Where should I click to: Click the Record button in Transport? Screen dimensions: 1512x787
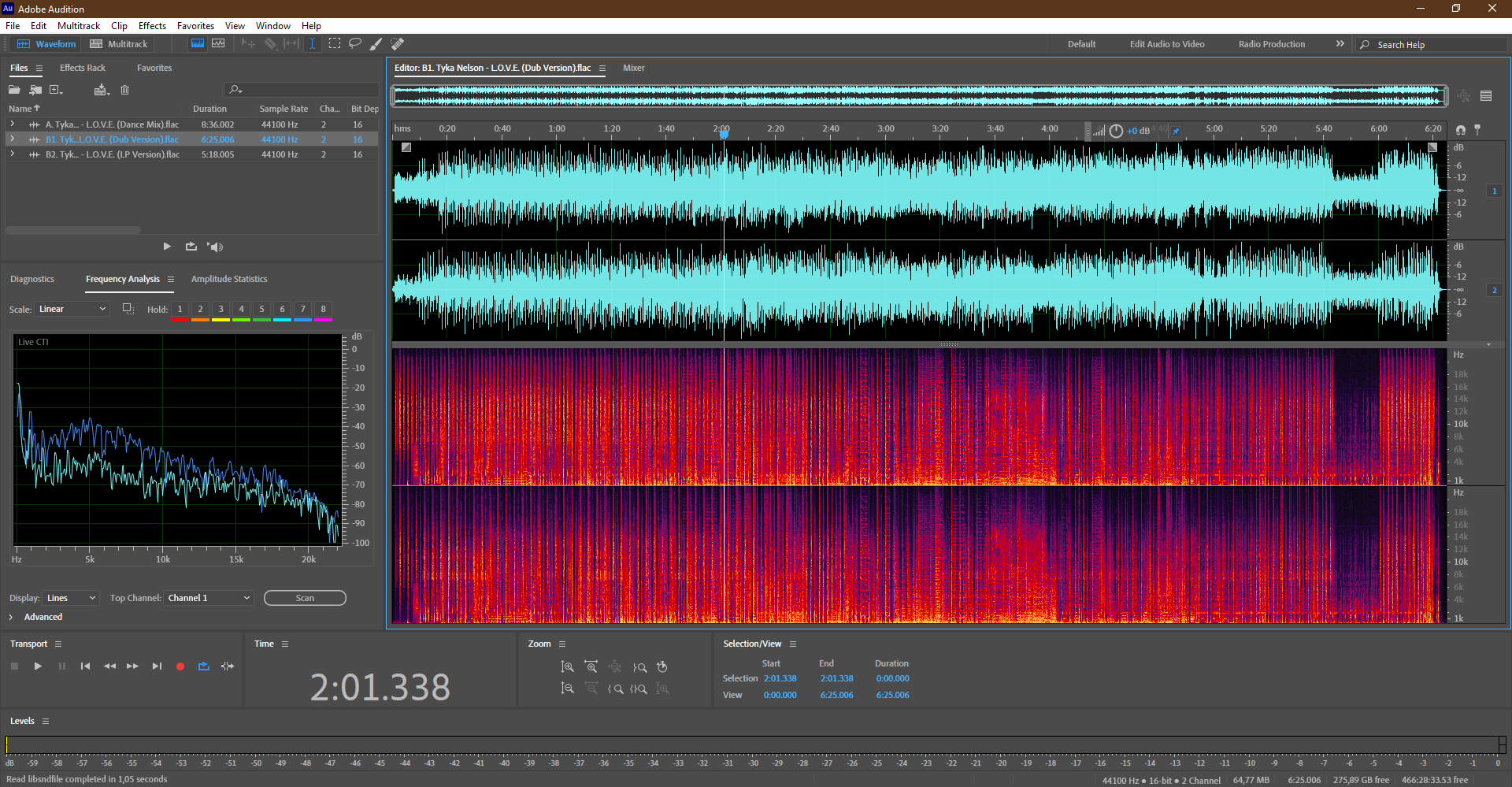(x=180, y=666)
